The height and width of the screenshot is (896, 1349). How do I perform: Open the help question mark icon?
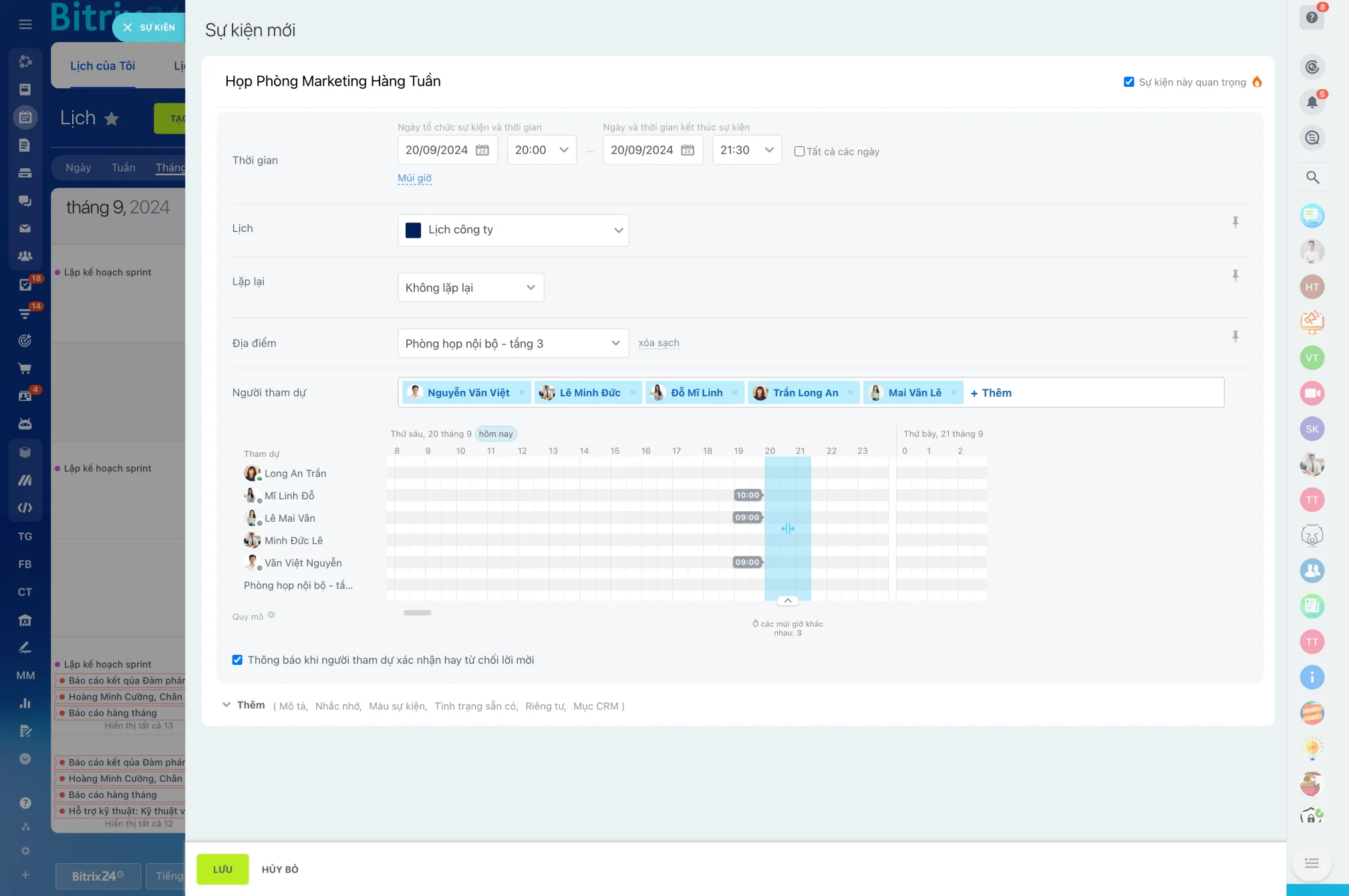(x=1312, y=17)
